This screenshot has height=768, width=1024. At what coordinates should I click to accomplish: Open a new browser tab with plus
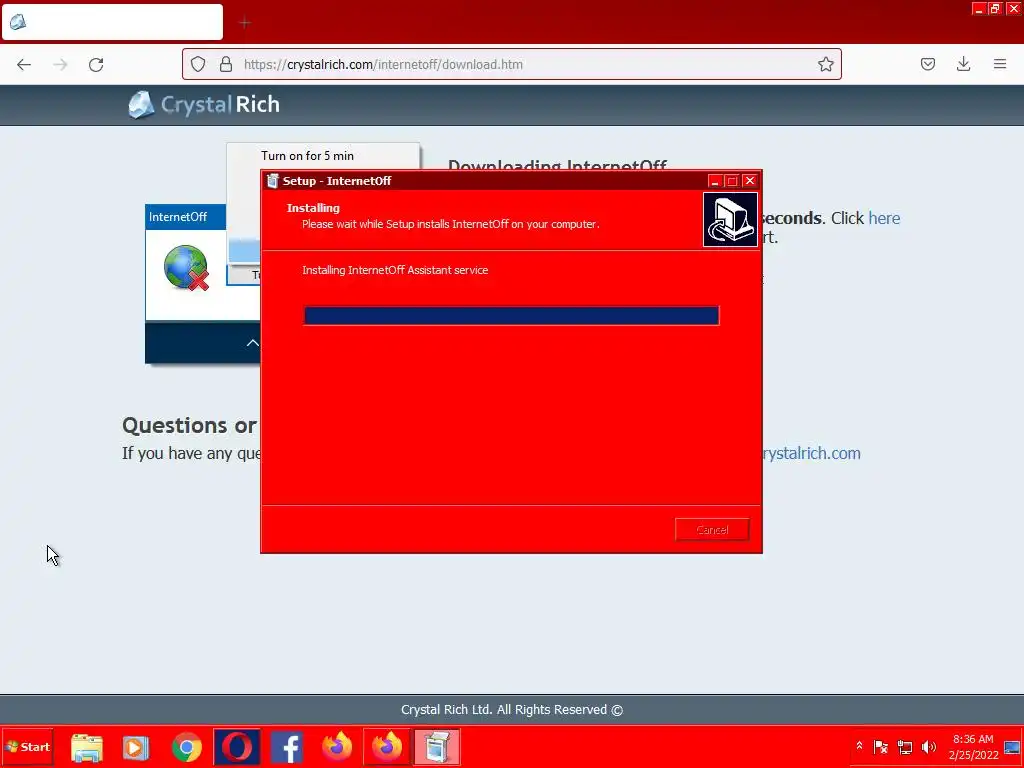tap(245, 23)
